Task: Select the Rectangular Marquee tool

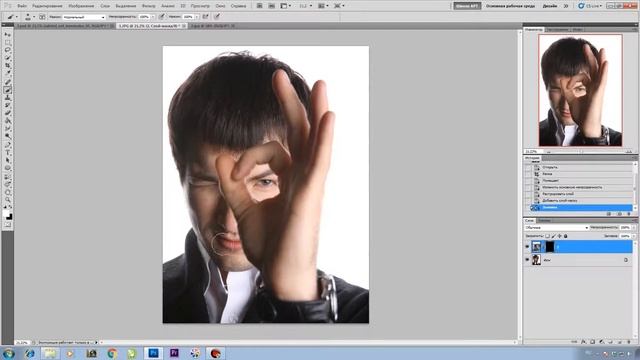Action: point(7,42)
